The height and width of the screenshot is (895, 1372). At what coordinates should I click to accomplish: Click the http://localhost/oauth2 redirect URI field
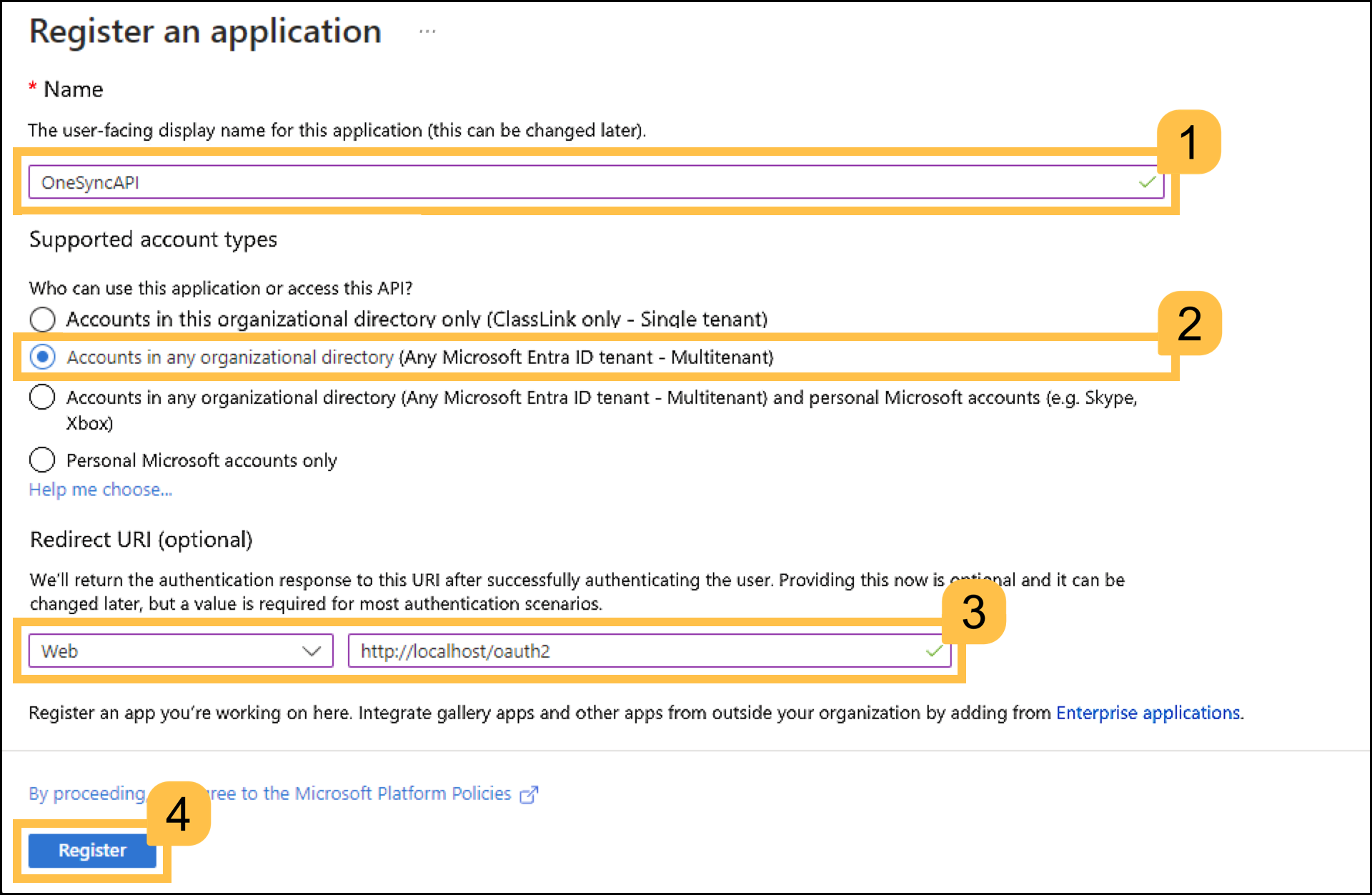point(607,651)
